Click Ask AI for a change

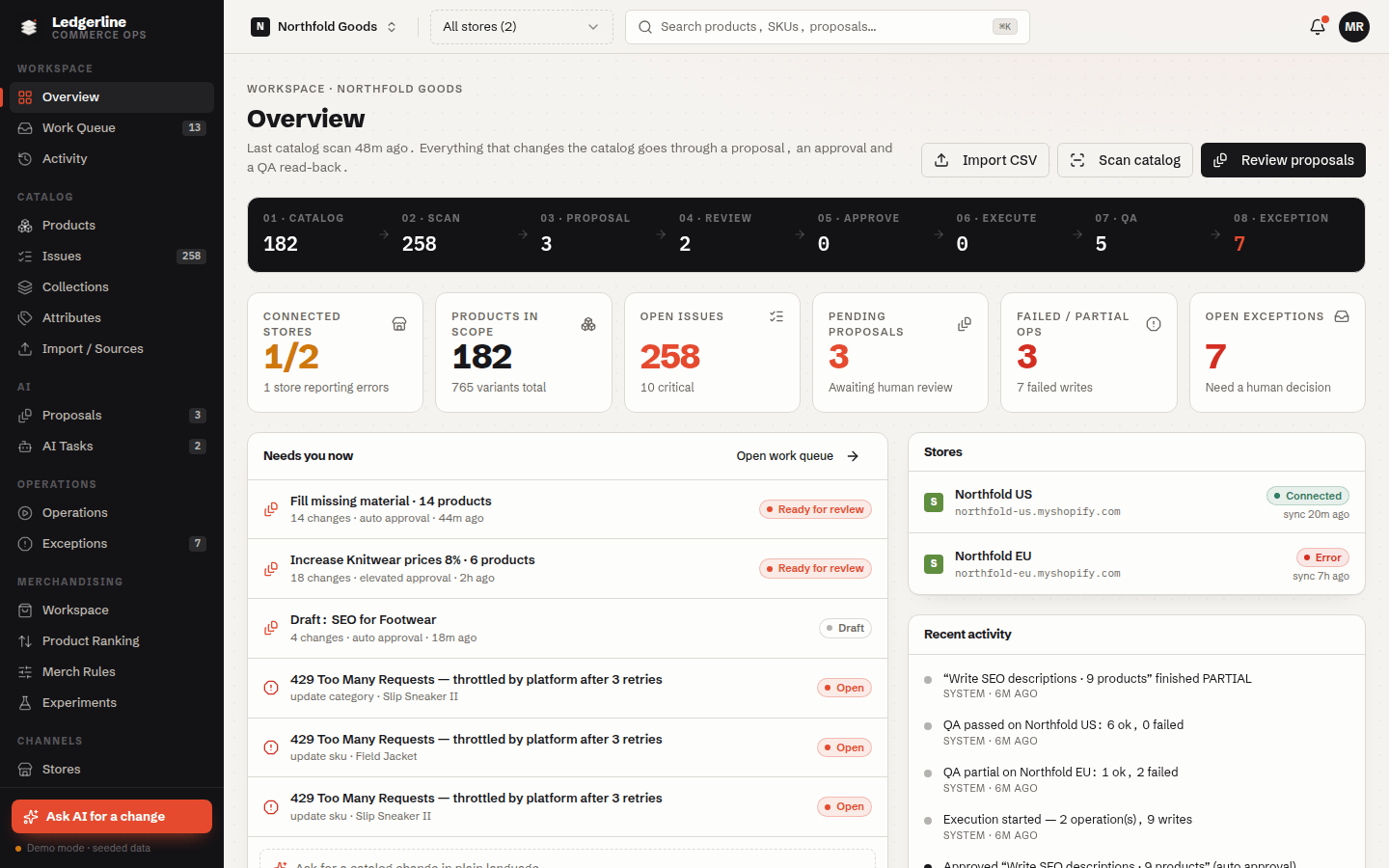112,816
